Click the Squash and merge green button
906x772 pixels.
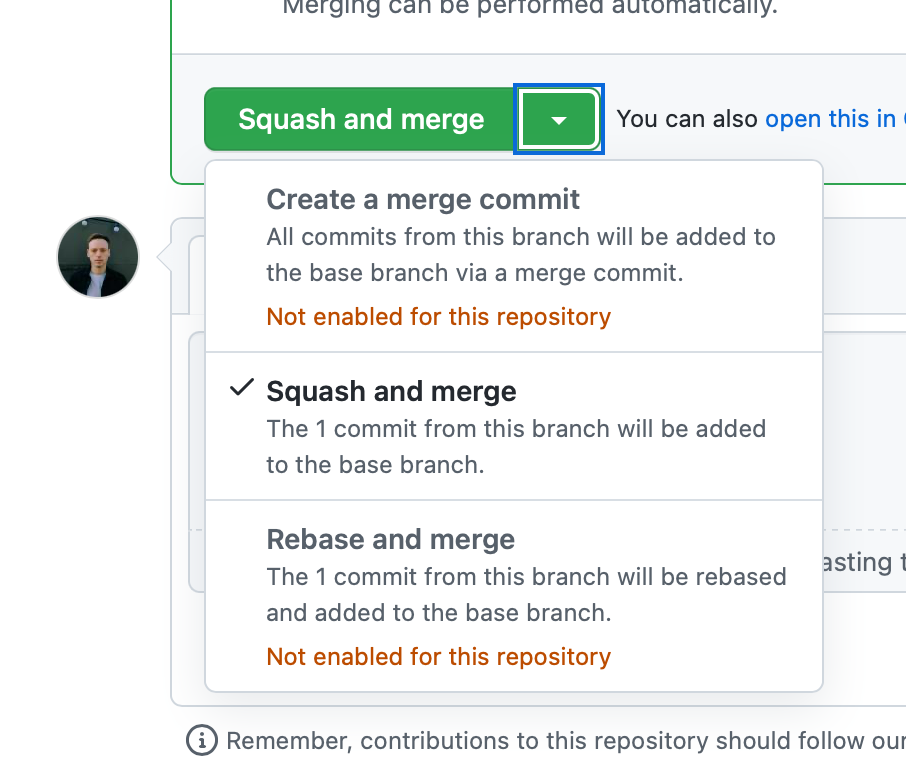(359, 119)
